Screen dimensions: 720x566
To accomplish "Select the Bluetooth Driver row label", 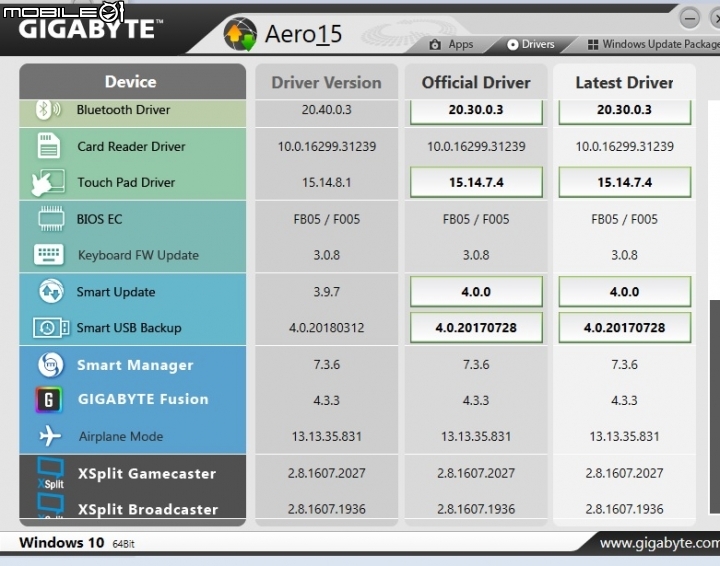I will 123,110.
